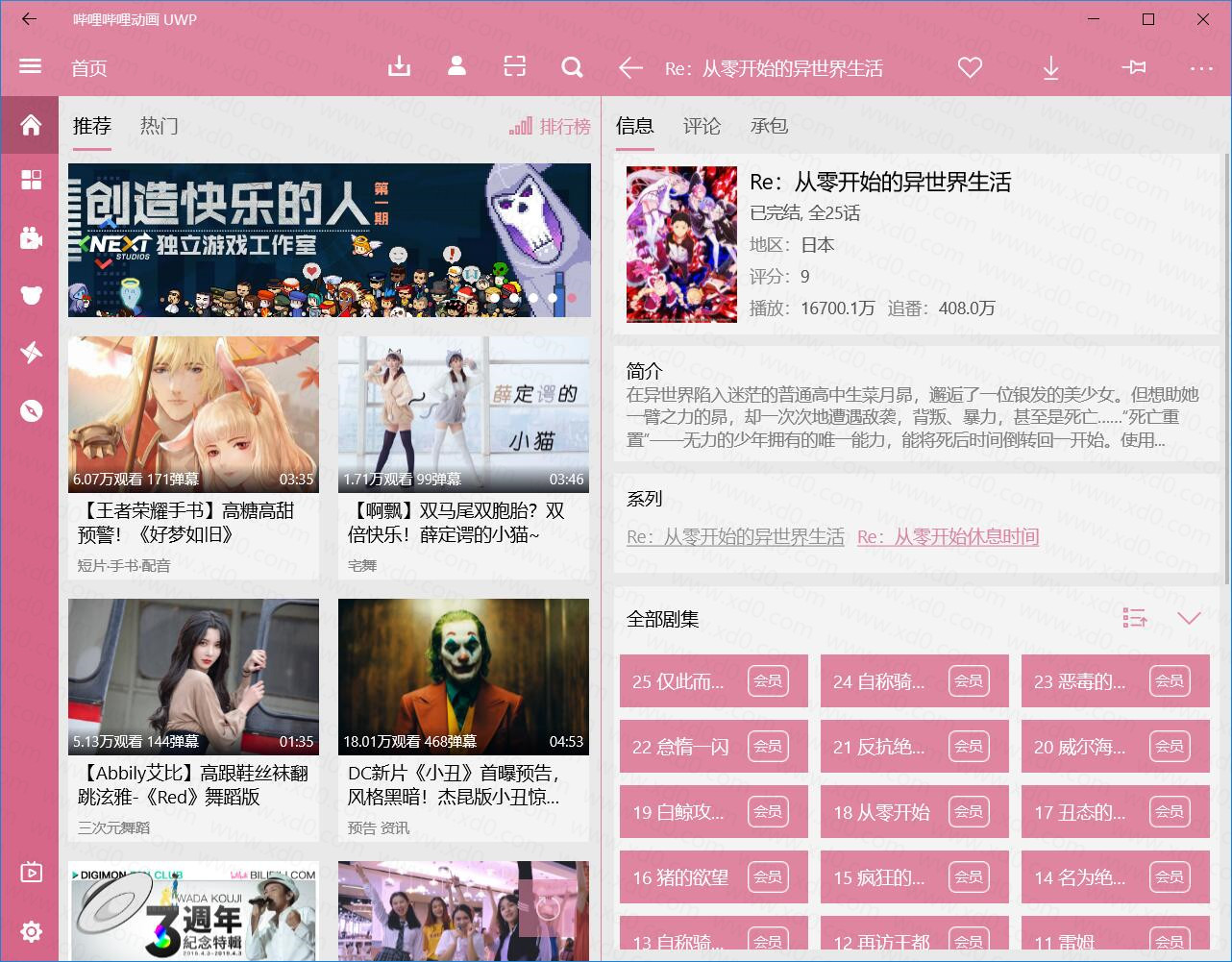Open the 排行榜 ranking
The height and width of the screenshot is (962, 1232).
(550, 126)
